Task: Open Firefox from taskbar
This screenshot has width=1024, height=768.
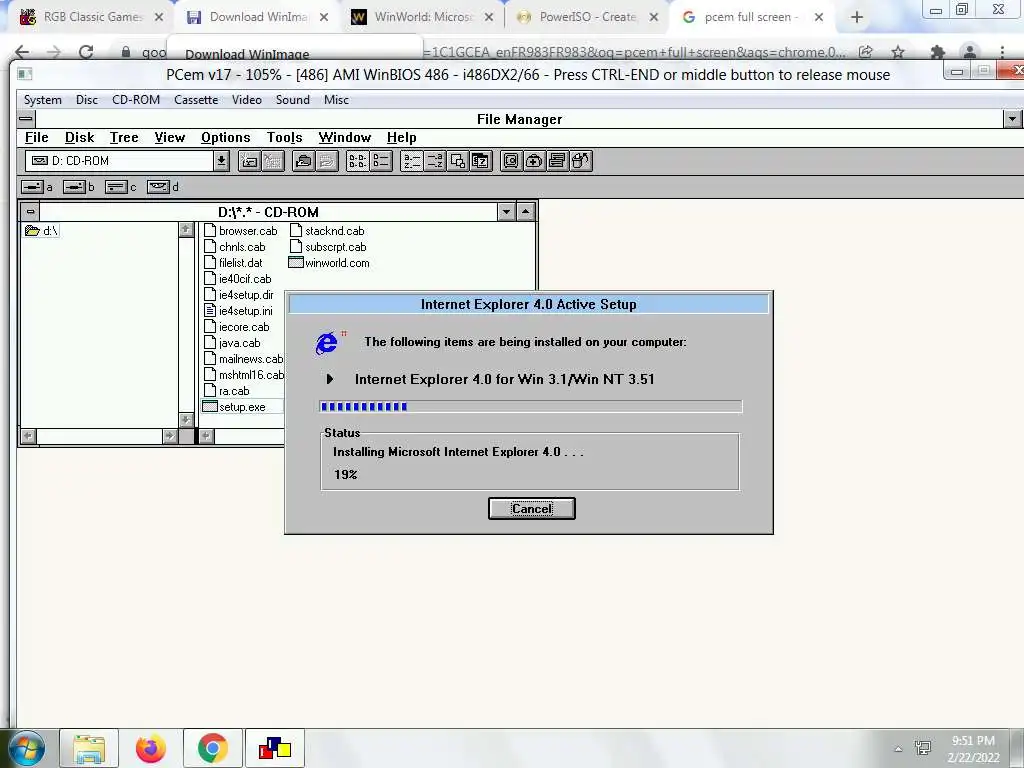Action: click(151, 748)
